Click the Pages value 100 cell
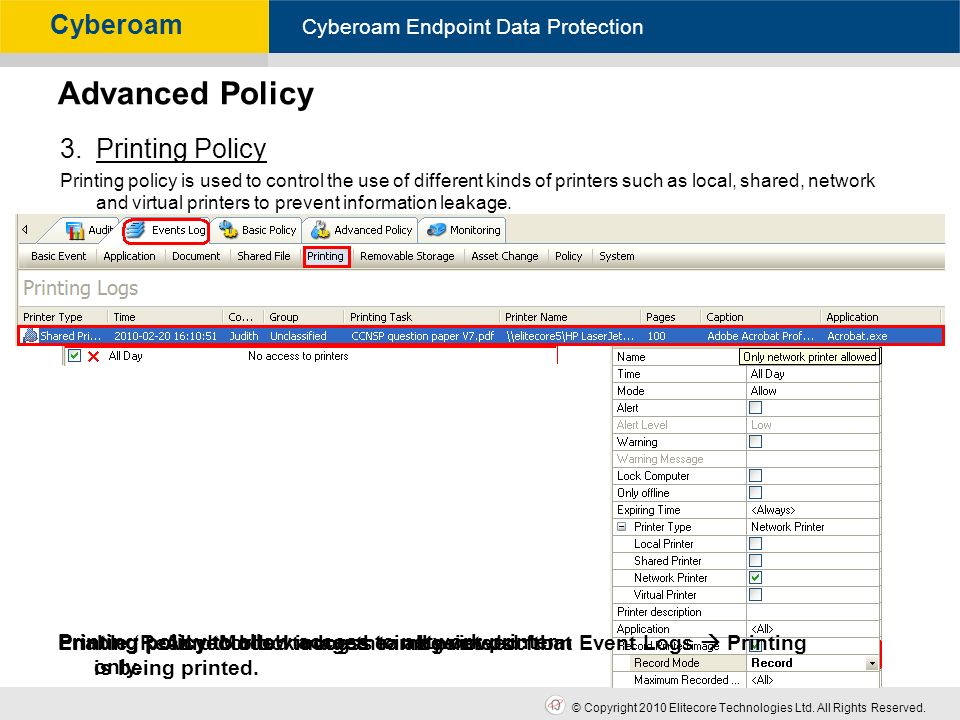Screen dimensions: 960x720 coord(656,336)
